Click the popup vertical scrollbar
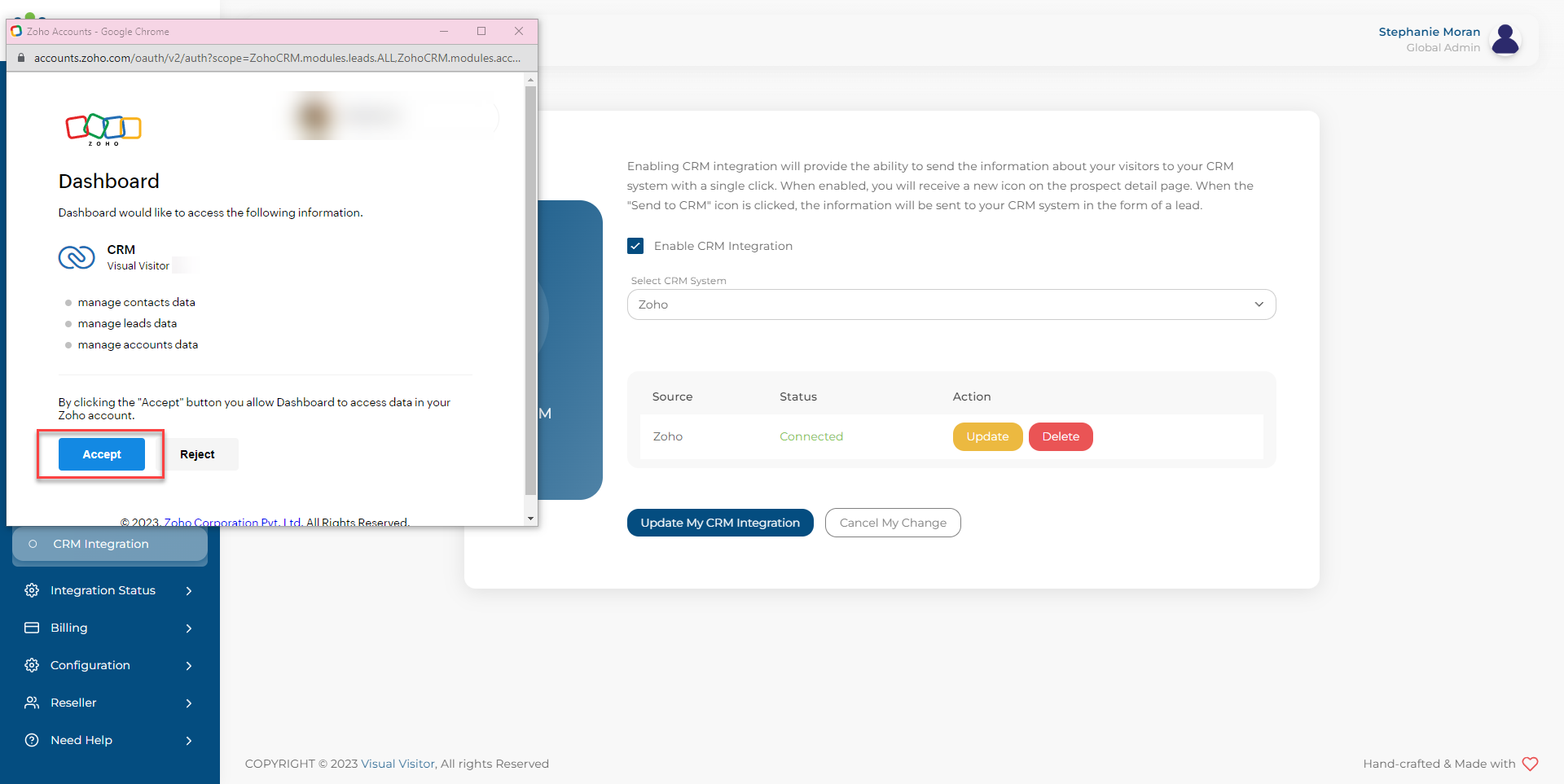The height and width of the screenshot is (784, 1564). [531, 291]
